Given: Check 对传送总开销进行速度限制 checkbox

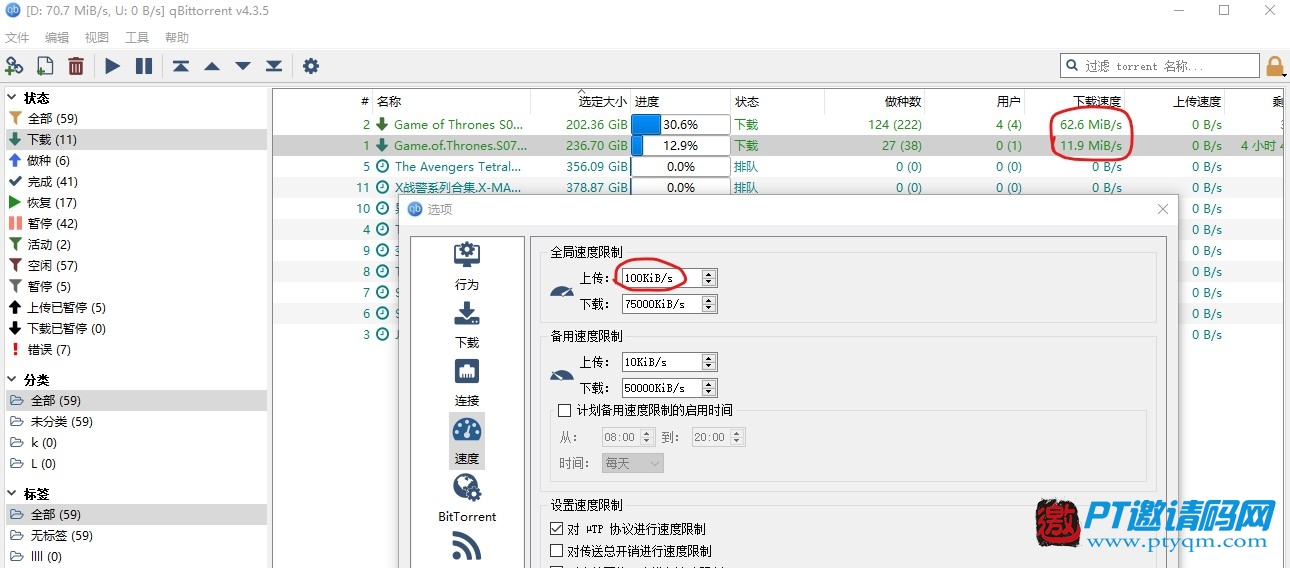Looking at the screenshot, I should click(557, 551).
